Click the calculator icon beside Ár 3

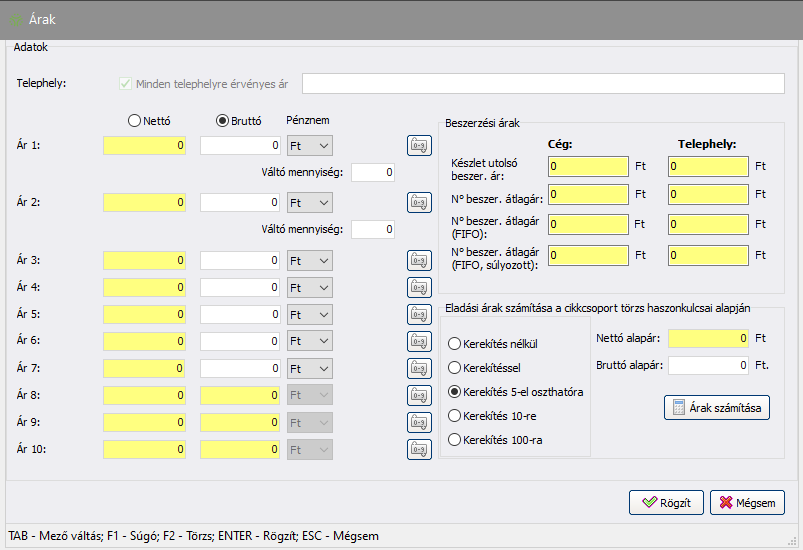(x=420, y=260)
